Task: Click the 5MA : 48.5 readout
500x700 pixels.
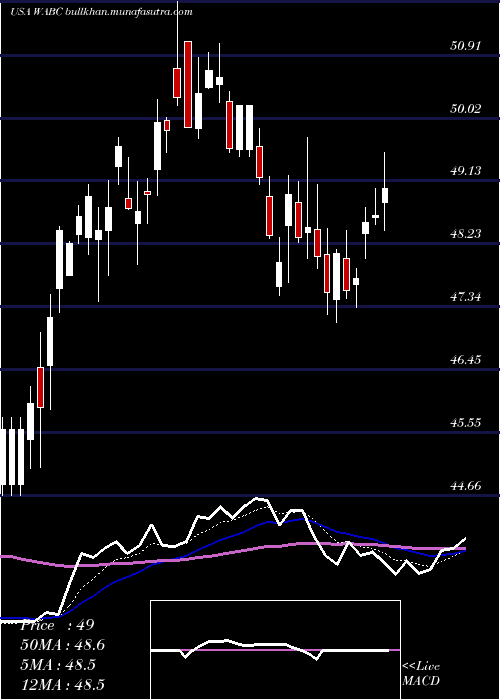Action: pyautogui.click(x=58, y=665)
